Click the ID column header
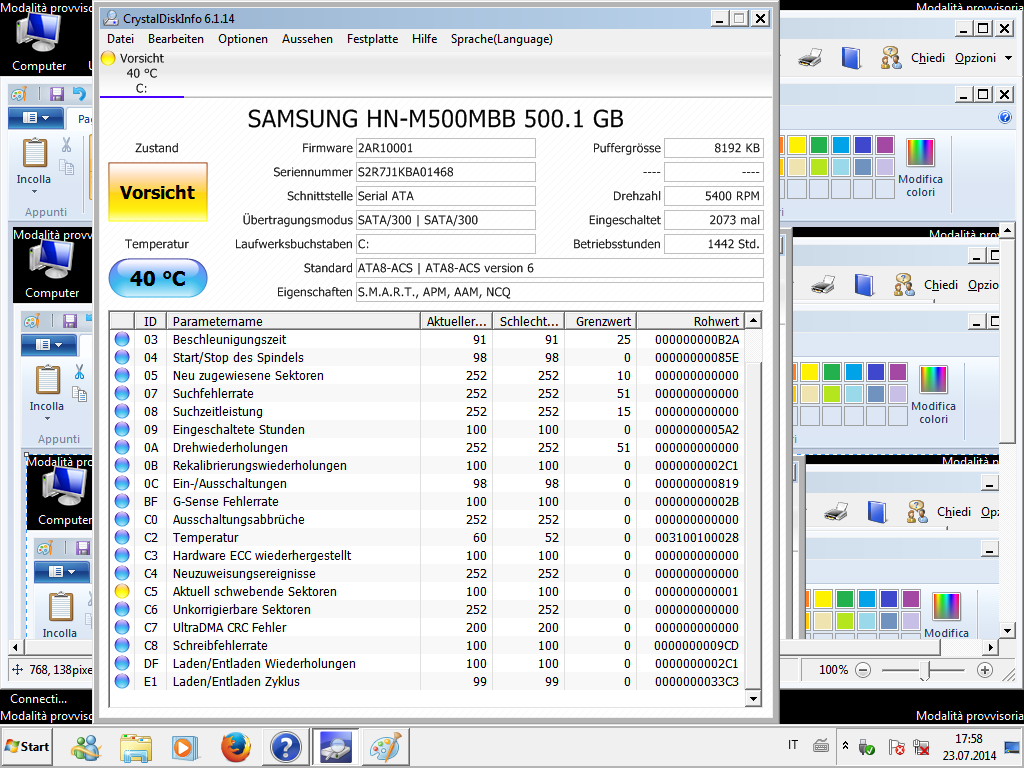This screenshot has height=768, width=1024. tap(150, 321)
